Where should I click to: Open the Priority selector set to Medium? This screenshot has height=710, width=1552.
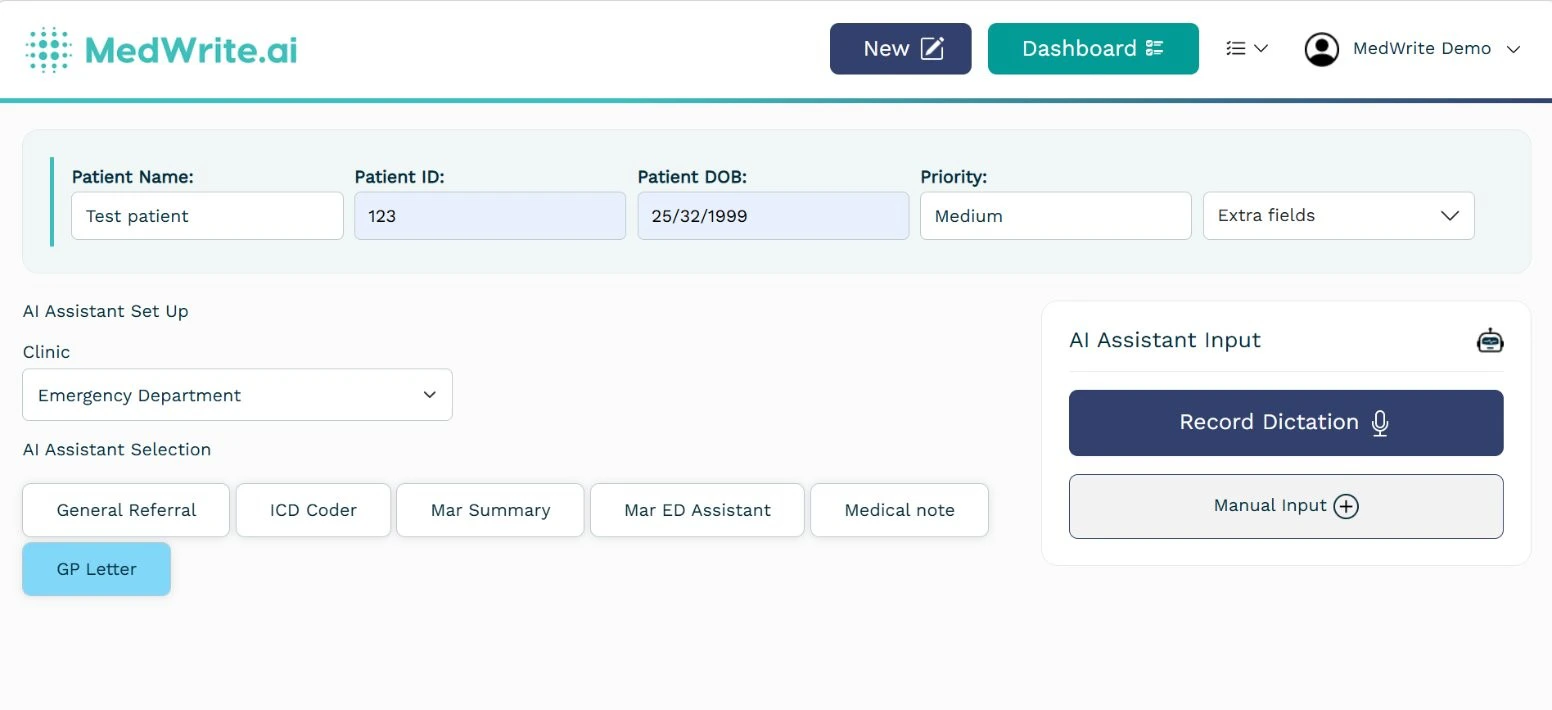click(x=1055, y=215)
